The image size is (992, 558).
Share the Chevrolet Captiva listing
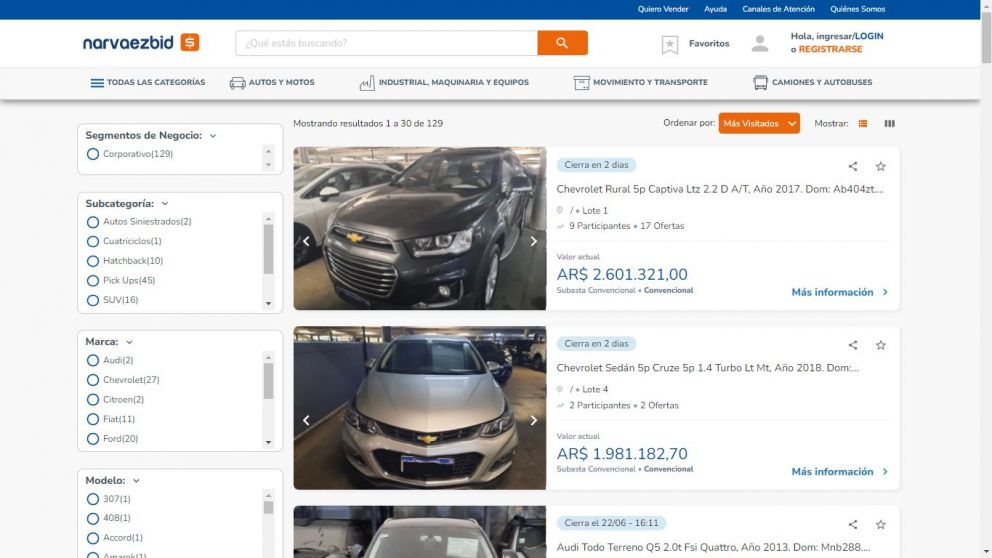tap(853, 166)
